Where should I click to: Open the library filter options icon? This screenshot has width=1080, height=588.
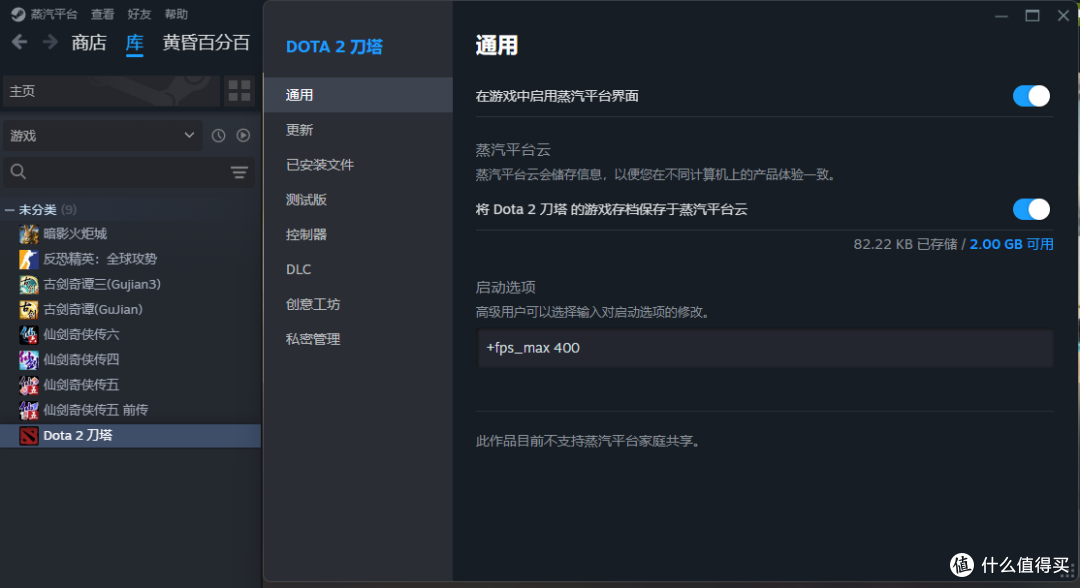pos(239,172)
